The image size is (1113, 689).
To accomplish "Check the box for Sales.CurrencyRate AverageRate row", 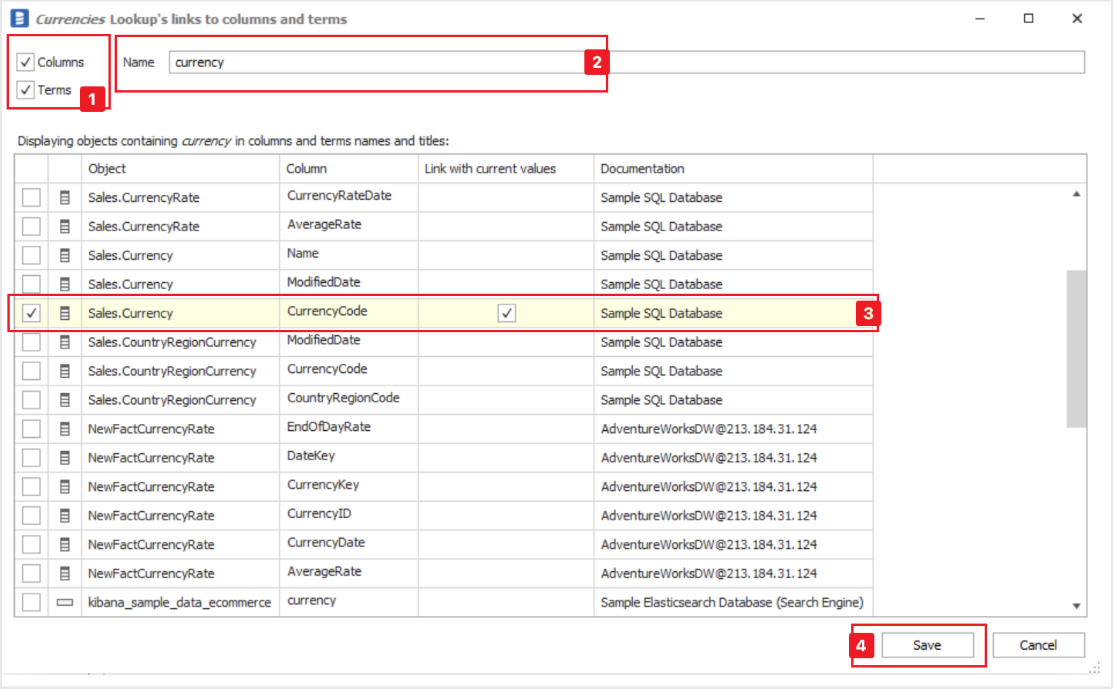I will 32,227.
